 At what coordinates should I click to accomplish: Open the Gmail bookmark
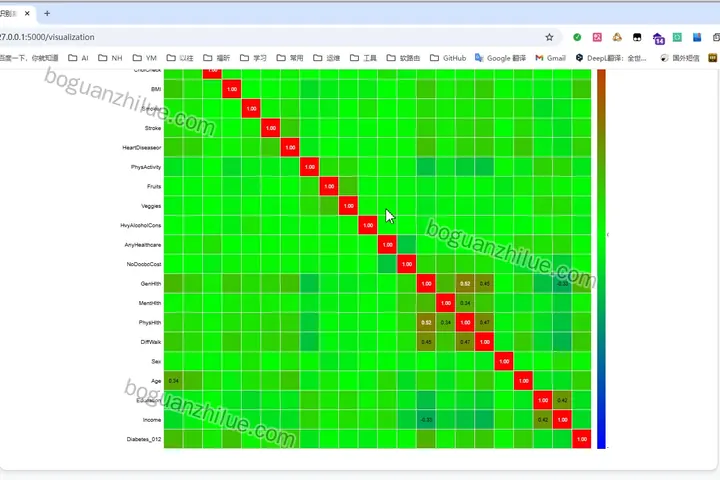tap(550, 58)
